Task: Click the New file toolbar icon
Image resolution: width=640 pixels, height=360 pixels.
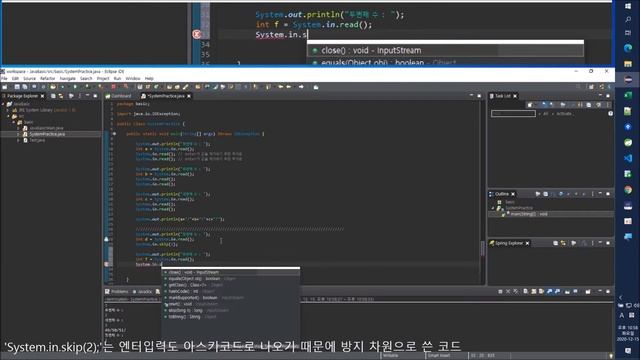Action: point(5,87)
